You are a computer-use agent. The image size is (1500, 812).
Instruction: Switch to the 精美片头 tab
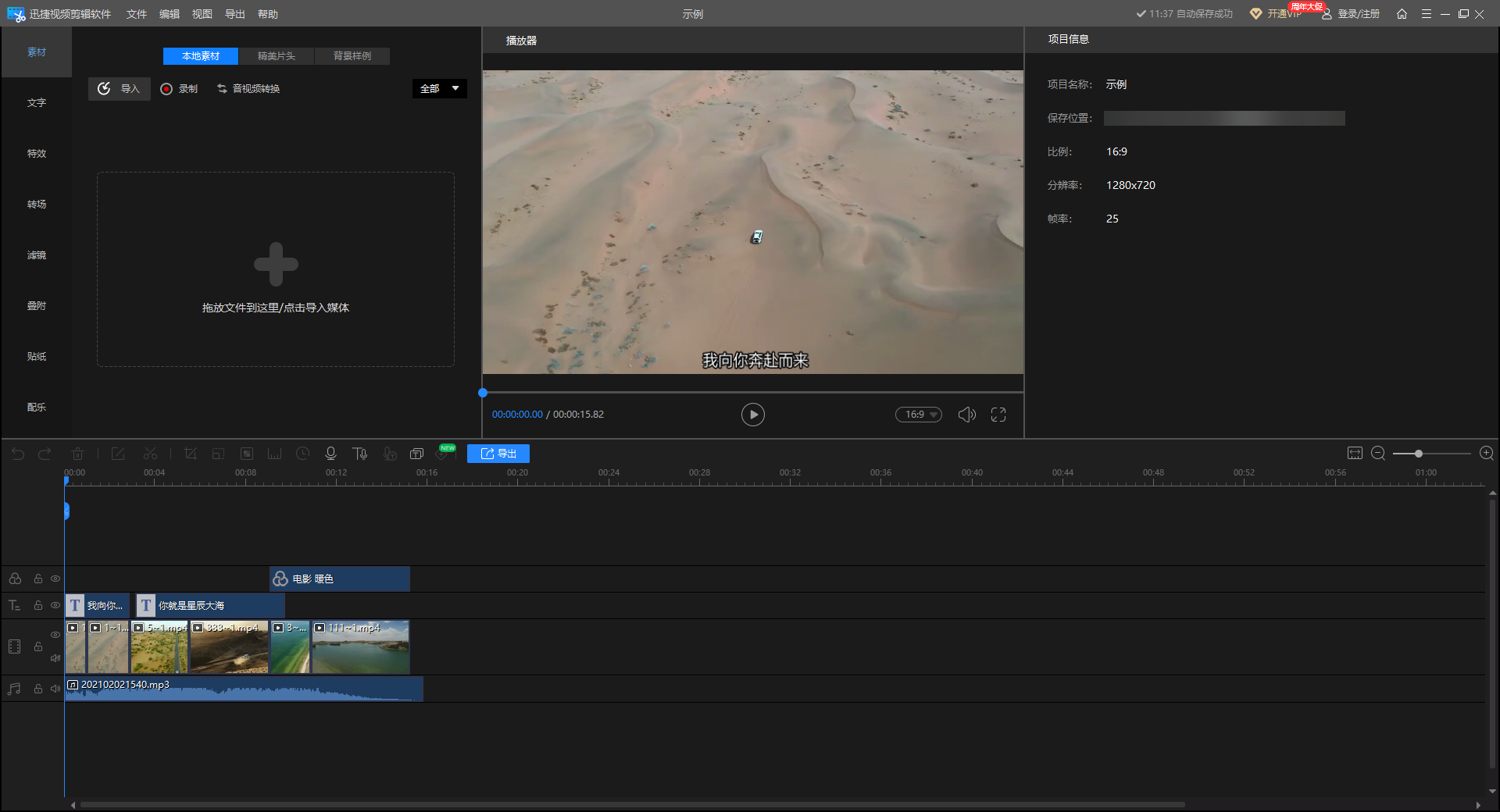pos(277,56)
